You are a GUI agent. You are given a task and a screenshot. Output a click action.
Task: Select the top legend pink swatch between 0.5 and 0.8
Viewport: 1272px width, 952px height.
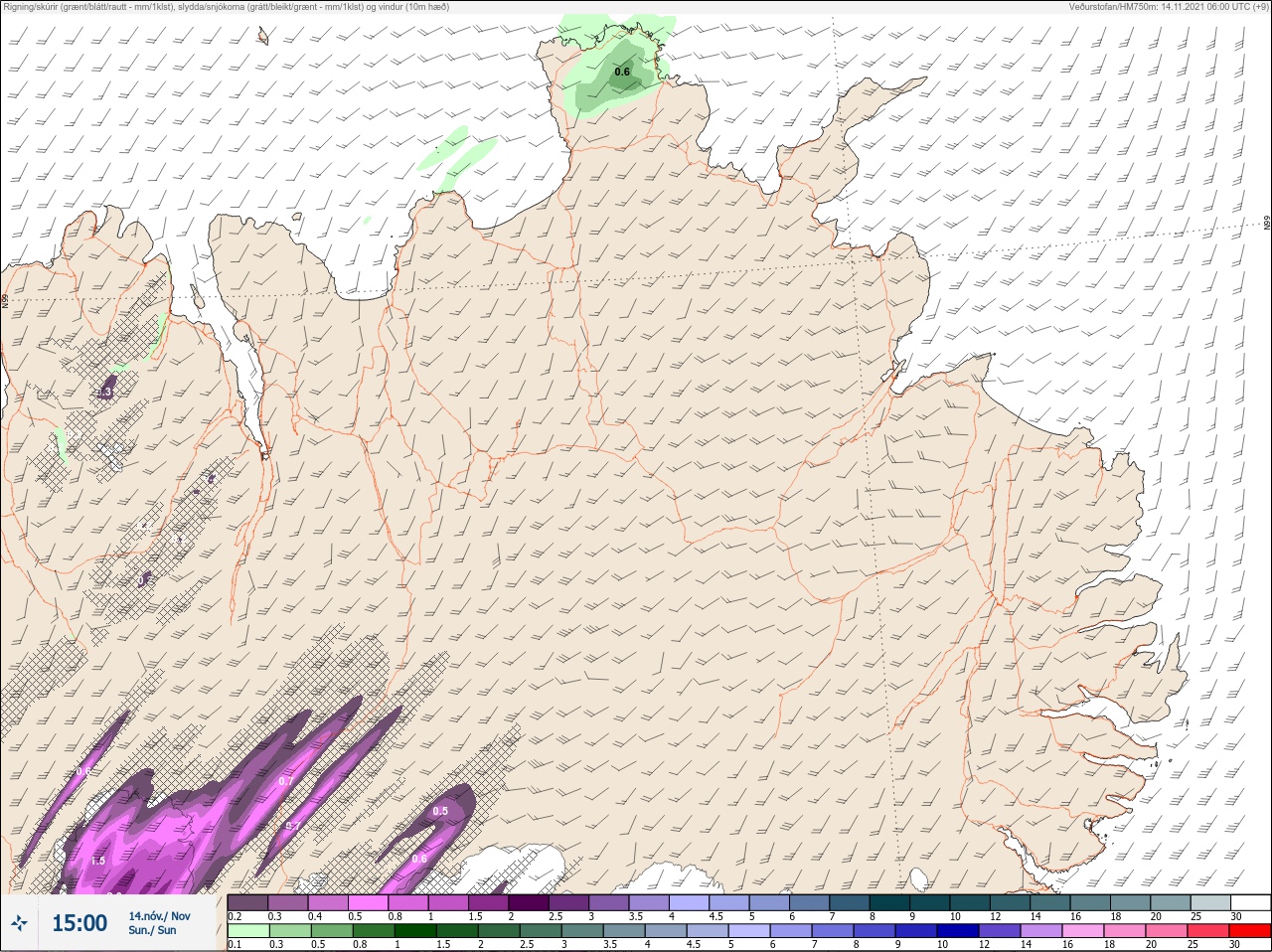pos(368,902)
